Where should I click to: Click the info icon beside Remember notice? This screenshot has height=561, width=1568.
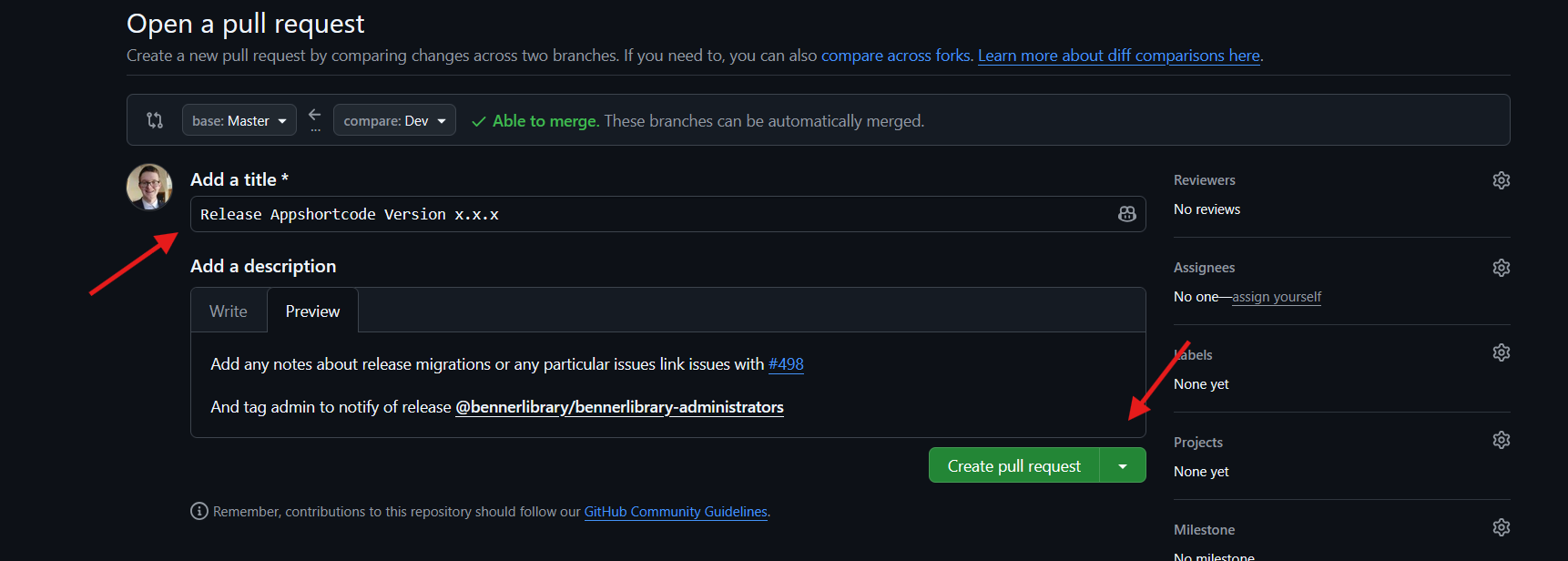[x=199, y=511]
